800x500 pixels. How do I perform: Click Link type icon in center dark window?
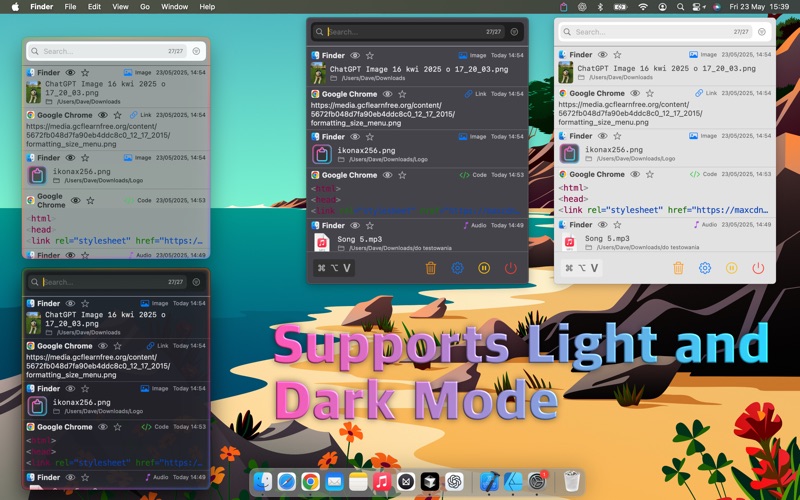468,94
